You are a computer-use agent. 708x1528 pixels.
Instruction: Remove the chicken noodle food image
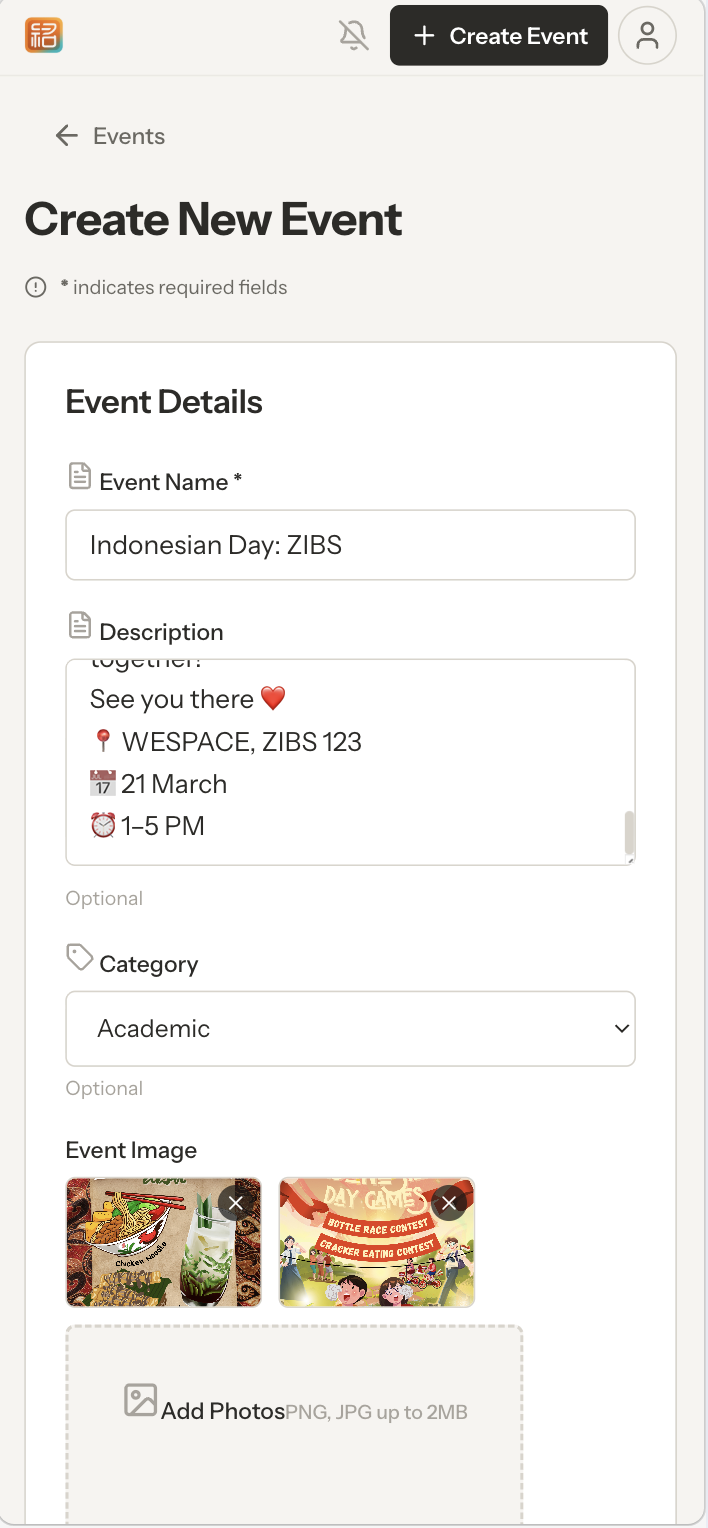click(x=236, y=1203)
